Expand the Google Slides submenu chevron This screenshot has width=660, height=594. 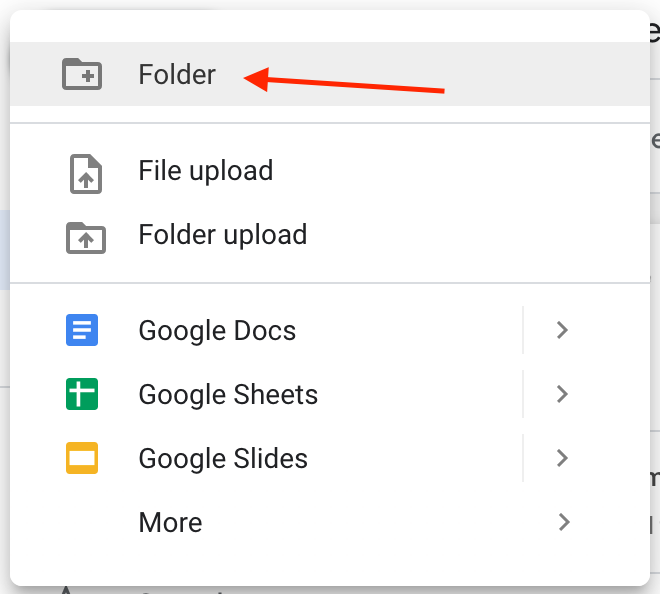pos(562,458)
